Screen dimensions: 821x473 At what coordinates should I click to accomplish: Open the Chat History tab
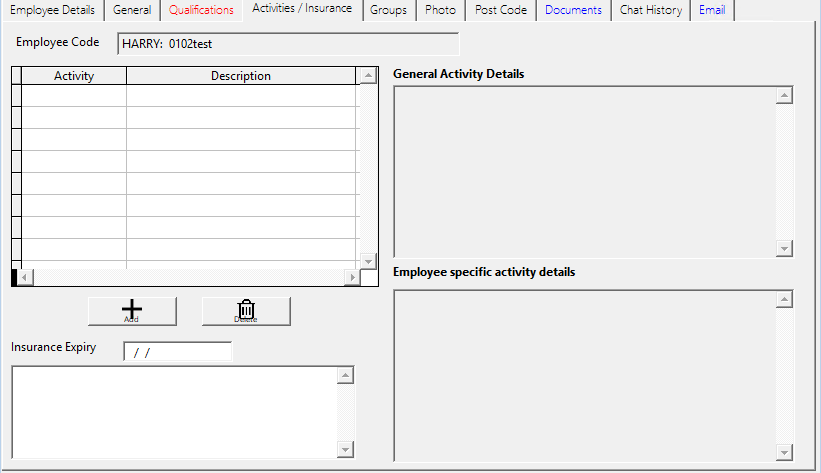(x=650, y=10)
